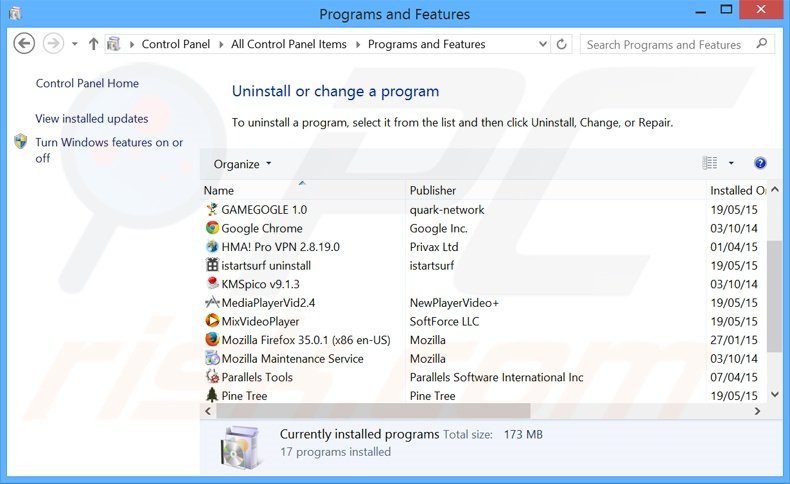
Task: Click publisher quark-network cell
Action: 447,210
